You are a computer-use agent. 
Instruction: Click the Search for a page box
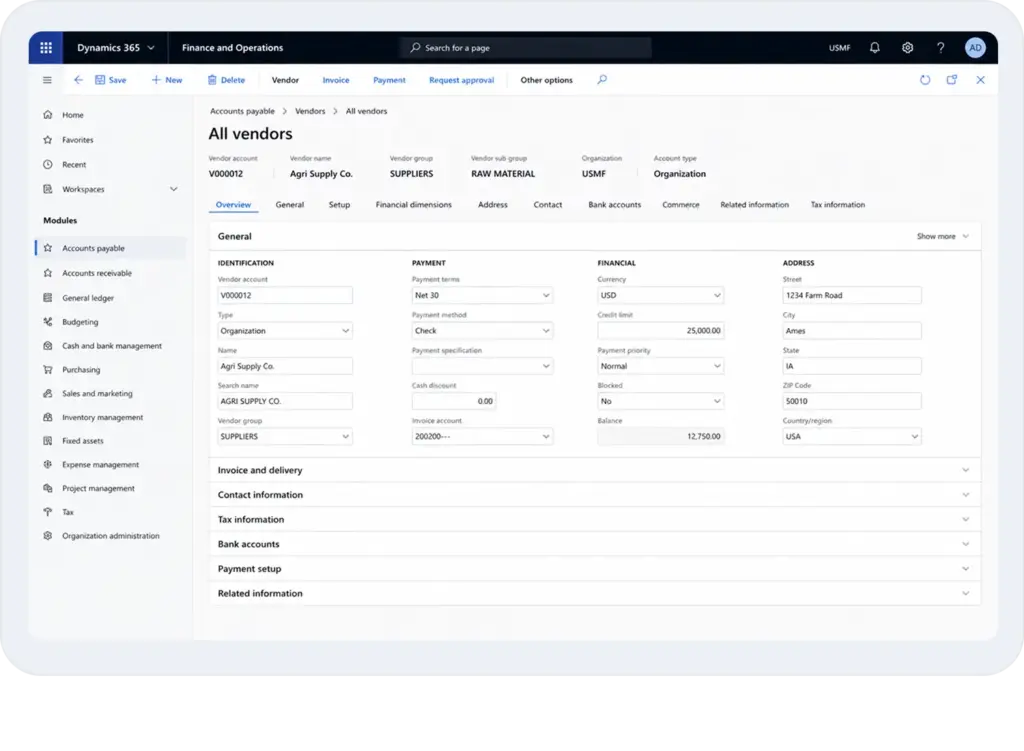526,48
